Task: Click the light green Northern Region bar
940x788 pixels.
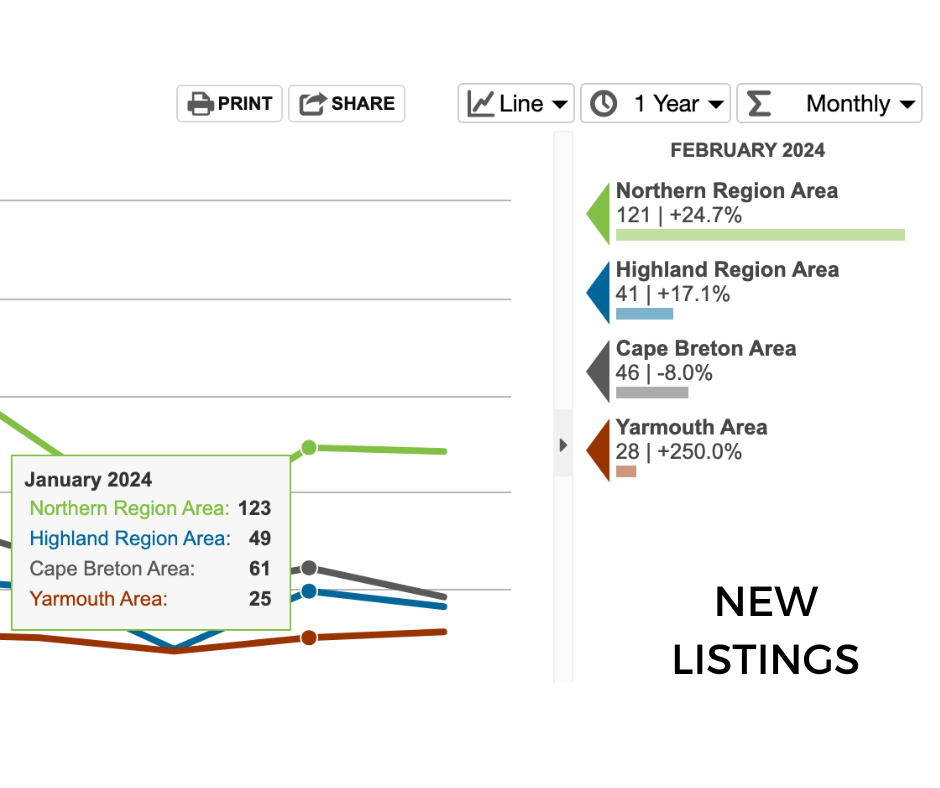Action: (x=760, y=234)
